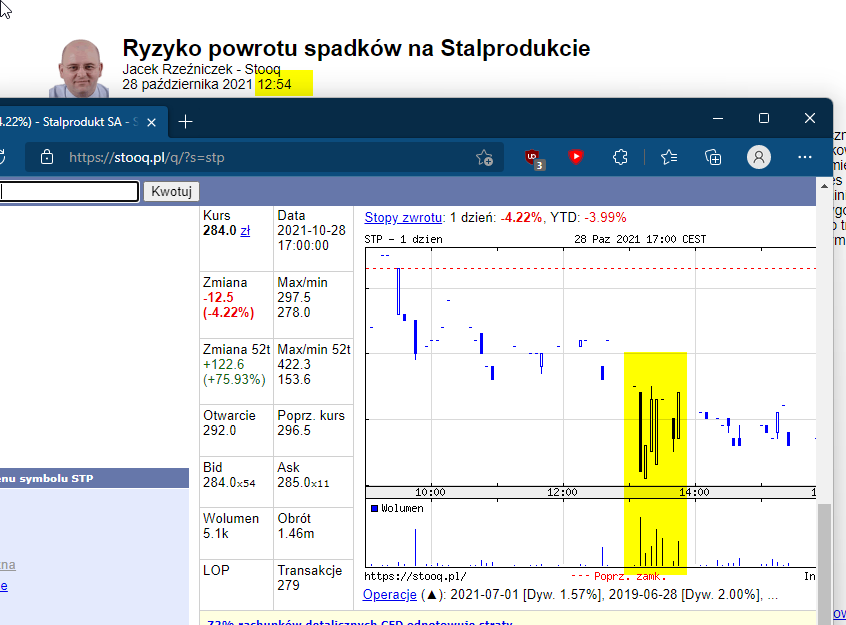The height and width of the screenshot is (625, 846).
Task: Click the Poprz. zamk. chart legend
Action: click(619, 576)
